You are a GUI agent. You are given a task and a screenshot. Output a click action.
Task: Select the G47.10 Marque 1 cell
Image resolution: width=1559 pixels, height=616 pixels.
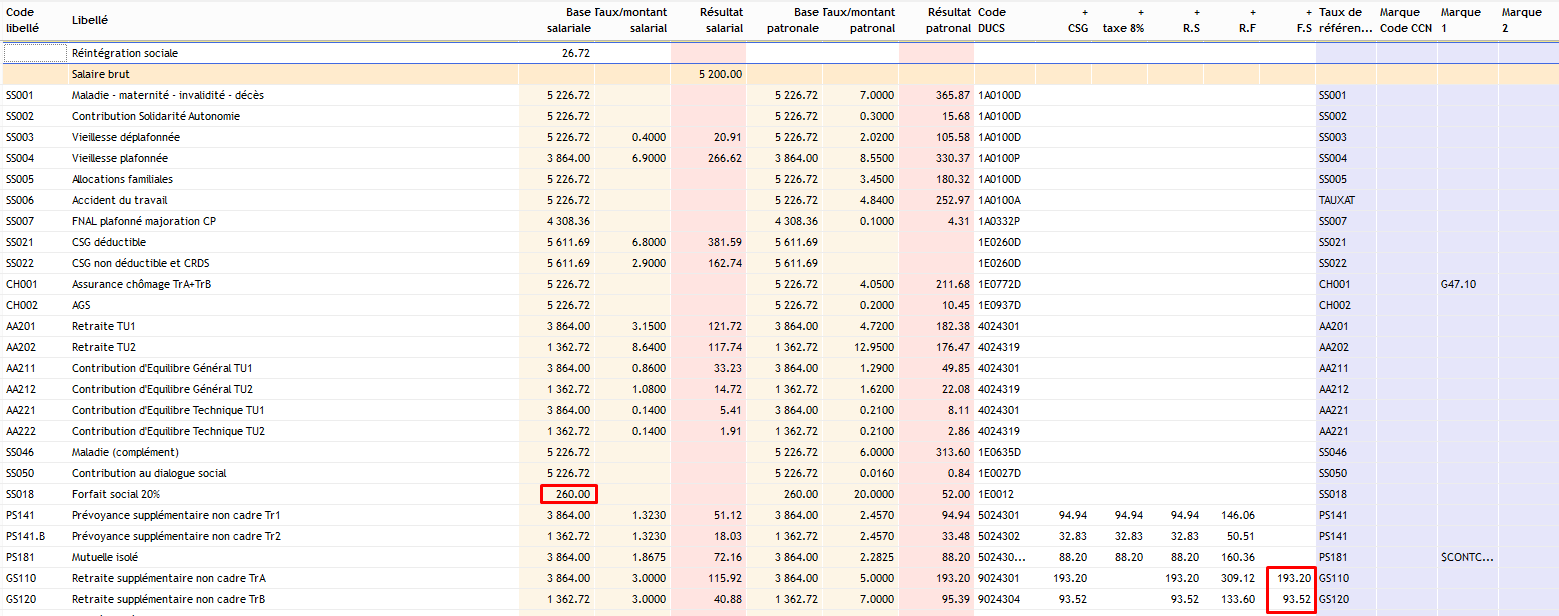[x=1458, y=284]
